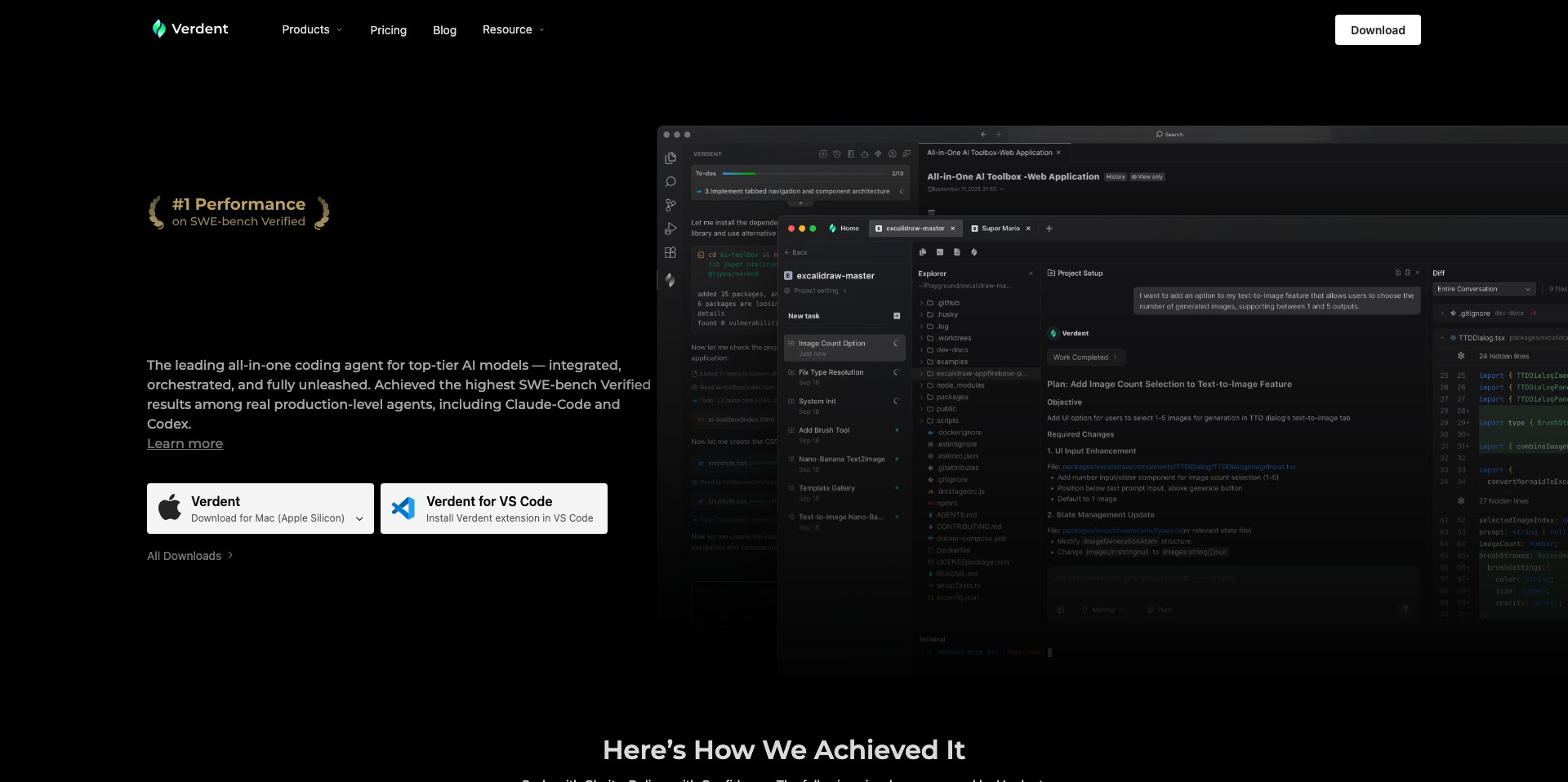Select the Home tab in Verdent app
Image resolution: width=1568 pixels, height=782 pixels.
(x=844, y=229)
